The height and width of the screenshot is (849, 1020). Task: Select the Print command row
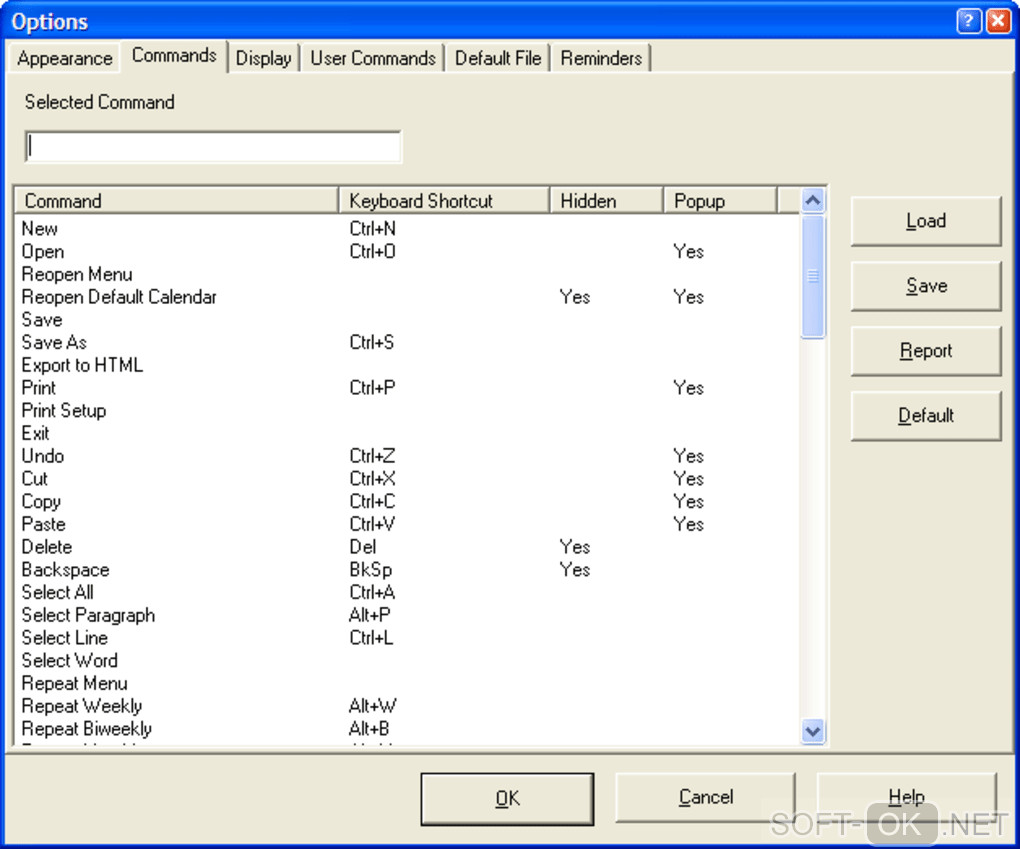[x=407, y=388]
